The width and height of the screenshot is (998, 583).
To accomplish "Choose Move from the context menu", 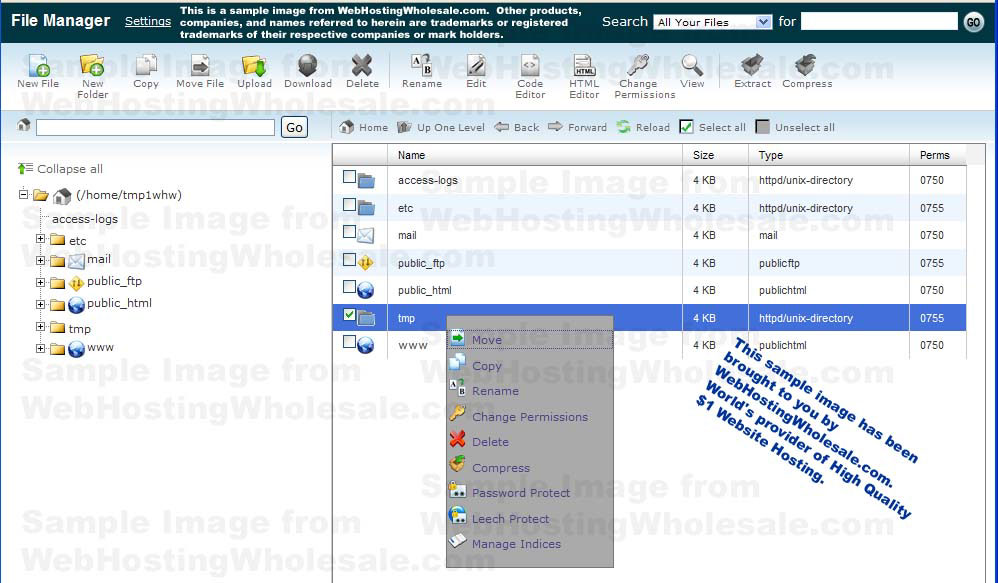I will 530,339.
